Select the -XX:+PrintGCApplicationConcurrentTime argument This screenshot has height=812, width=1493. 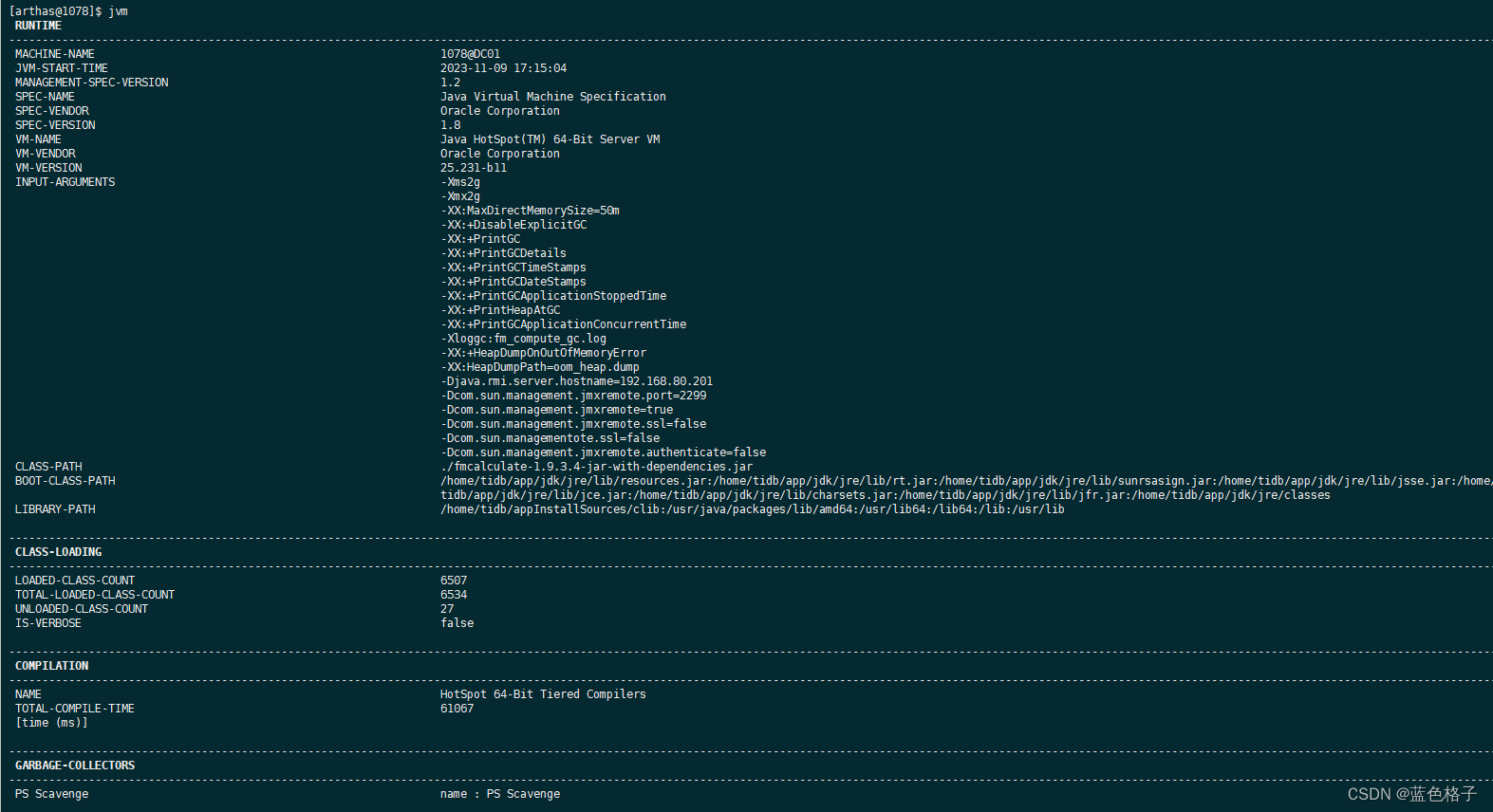pos(564,324)
